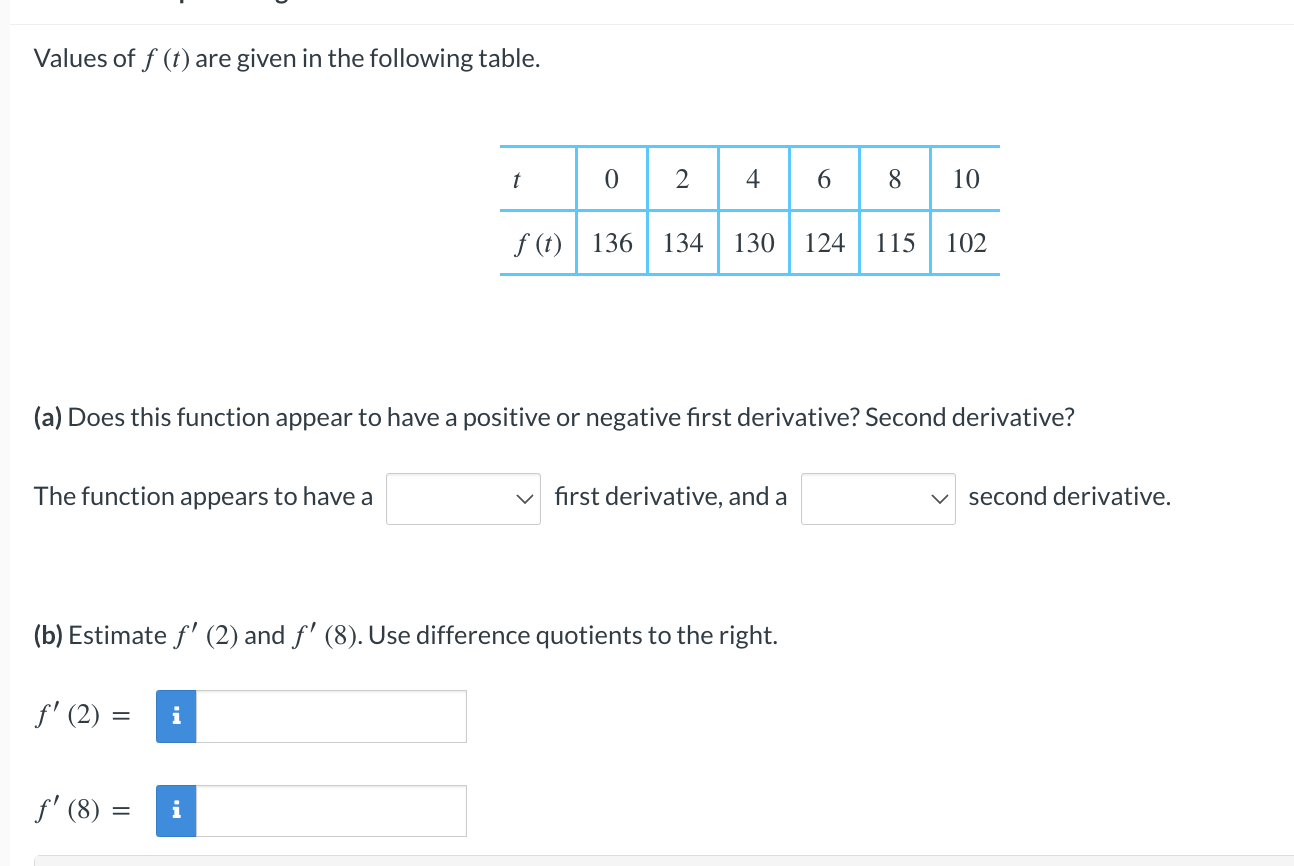Click part (a) question heading
Viewport: 1294px width, 866px height.
(x=555, y=416)
